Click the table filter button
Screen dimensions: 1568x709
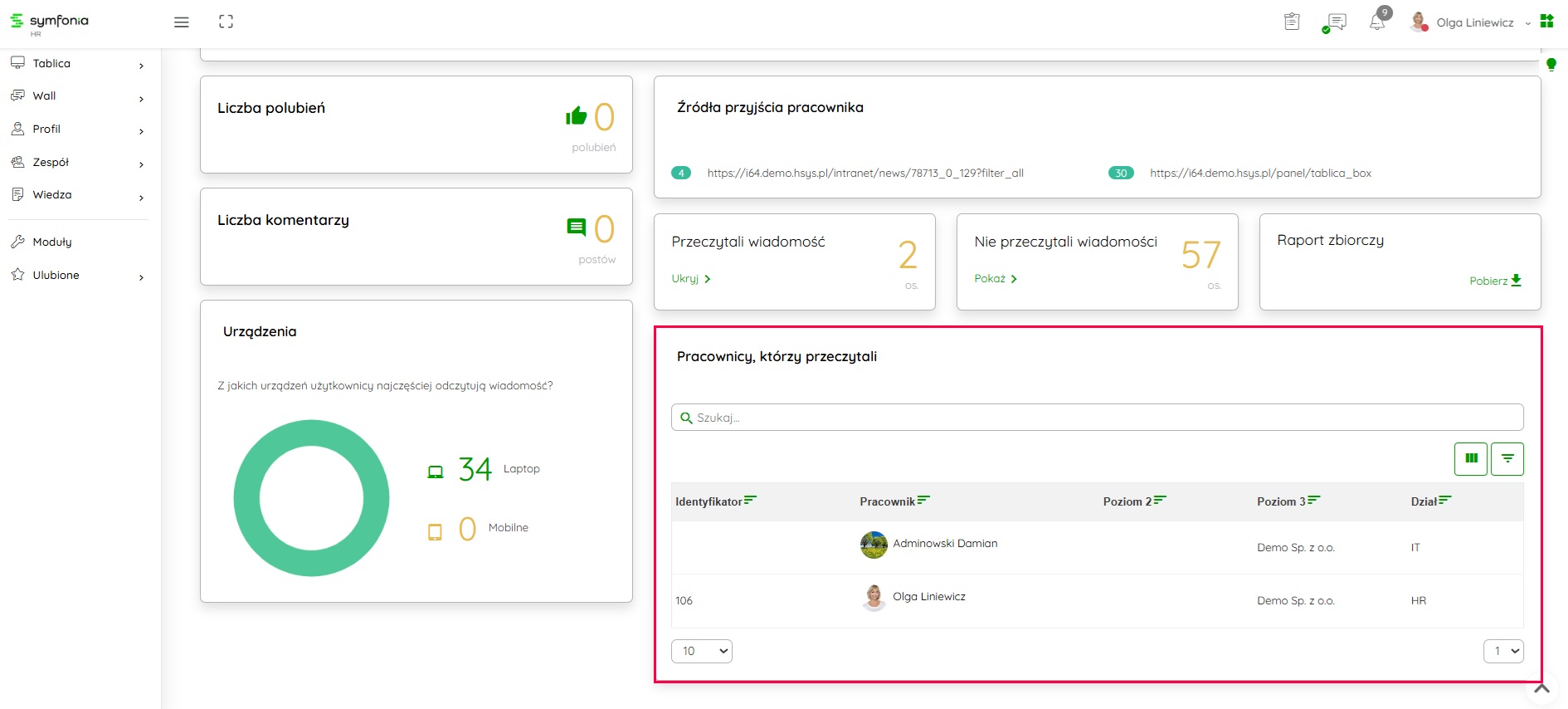coord(1507,458)
